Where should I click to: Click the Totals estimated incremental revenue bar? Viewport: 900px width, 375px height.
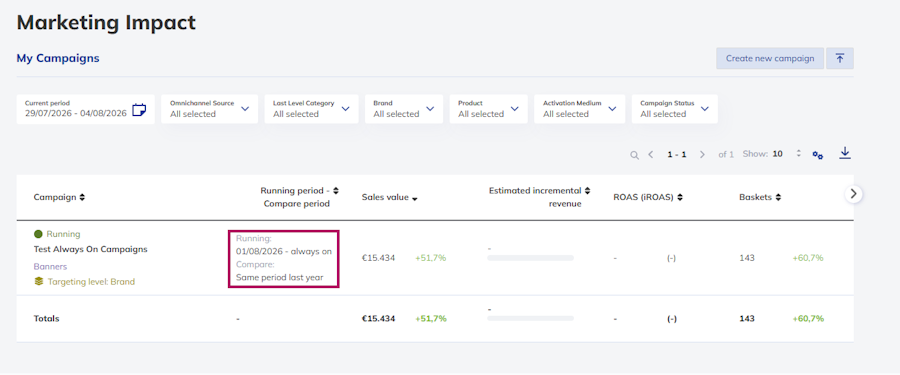(530, 318)
